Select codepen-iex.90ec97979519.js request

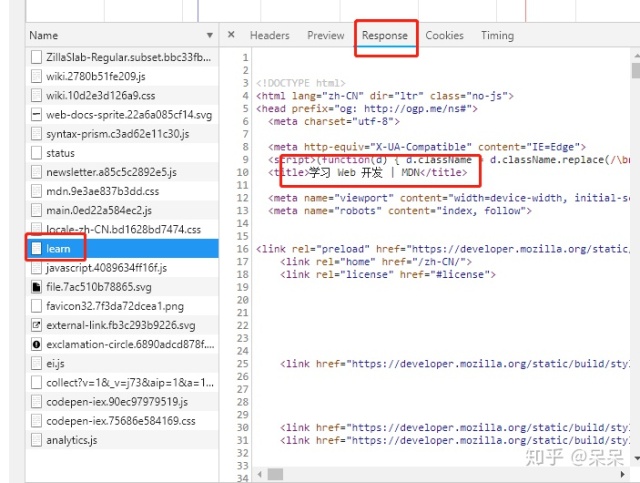click(x=117, y=402)
